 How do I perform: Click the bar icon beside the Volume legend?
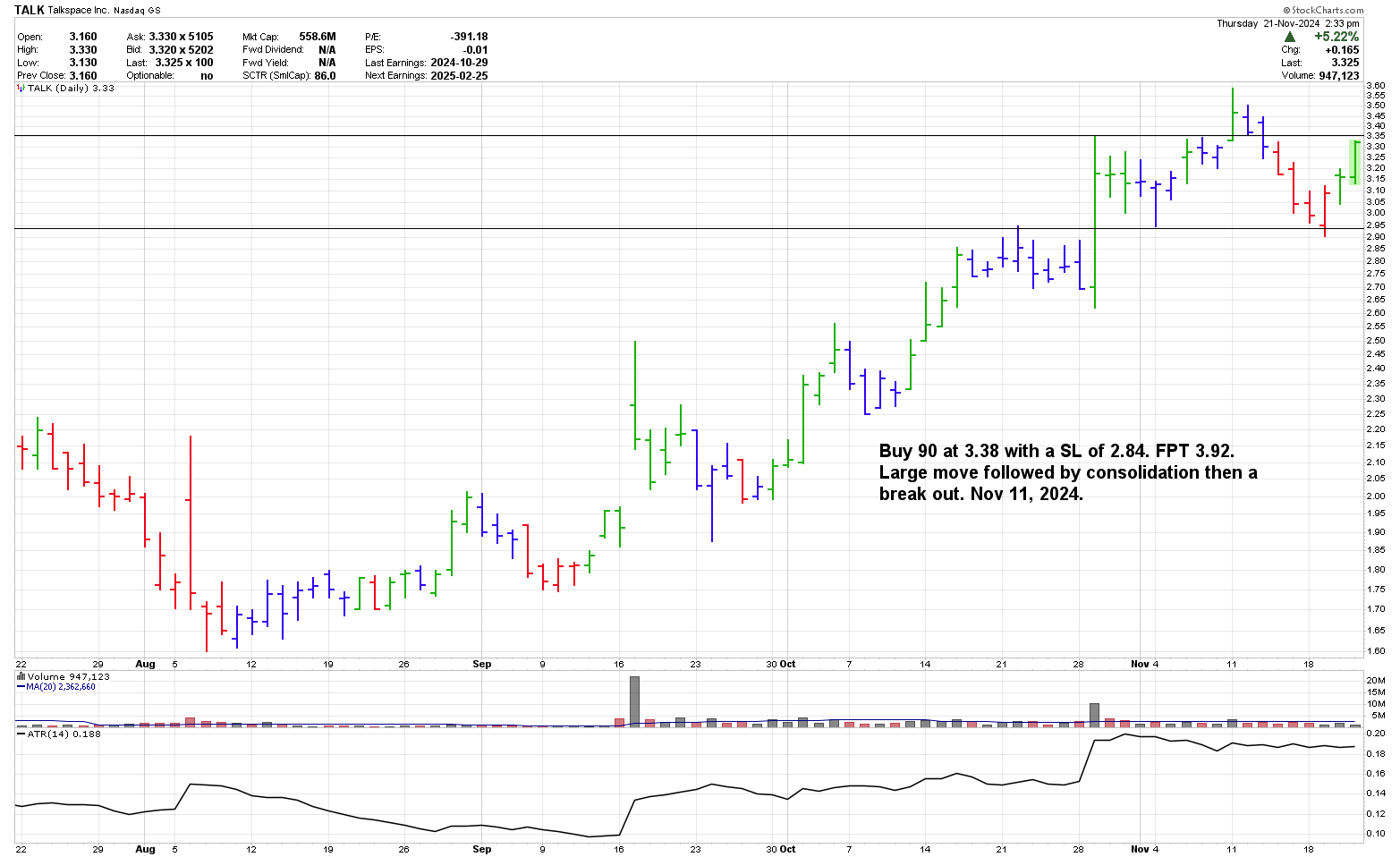21,677
